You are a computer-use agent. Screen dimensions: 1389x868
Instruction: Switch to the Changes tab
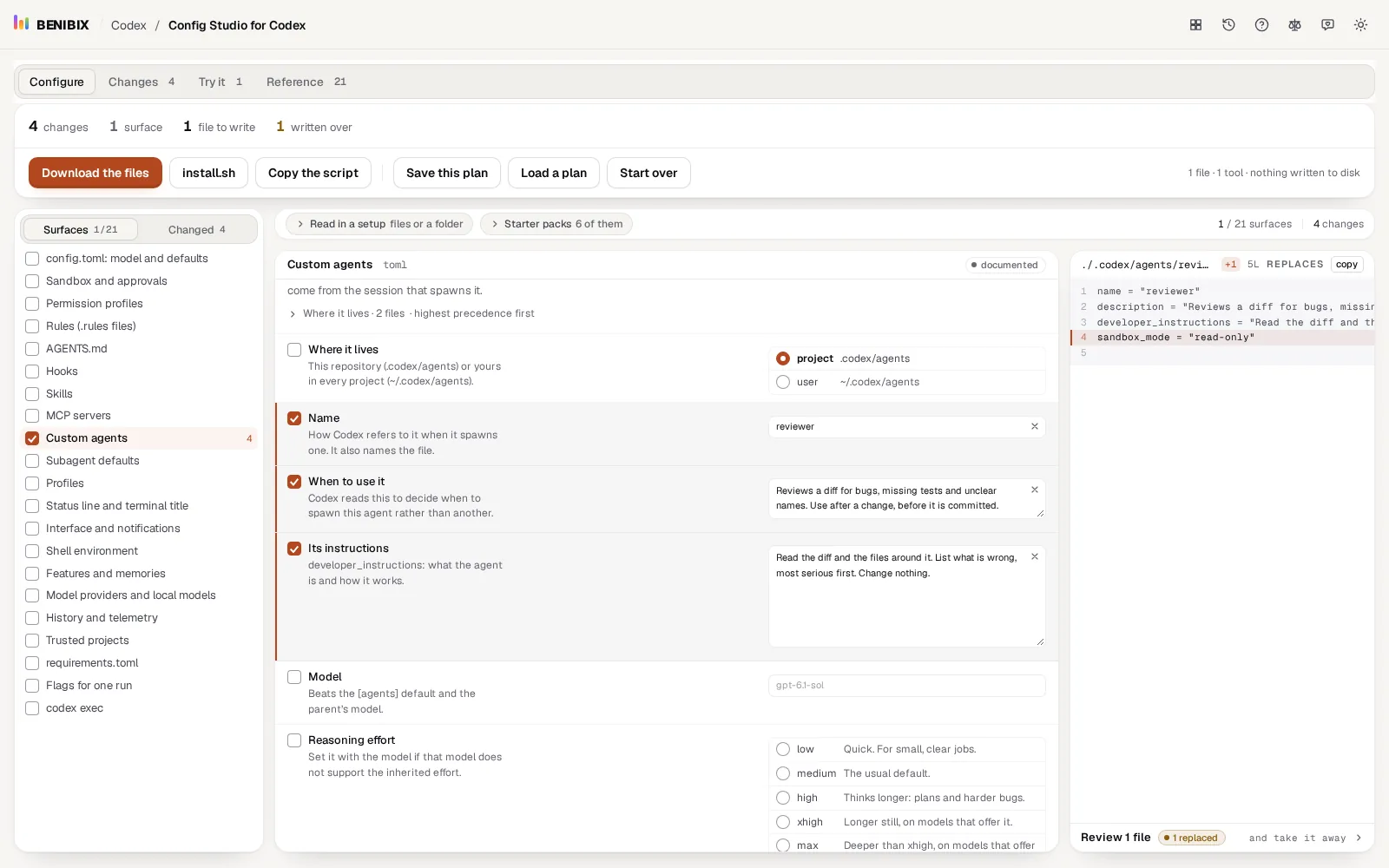(142, 82)
